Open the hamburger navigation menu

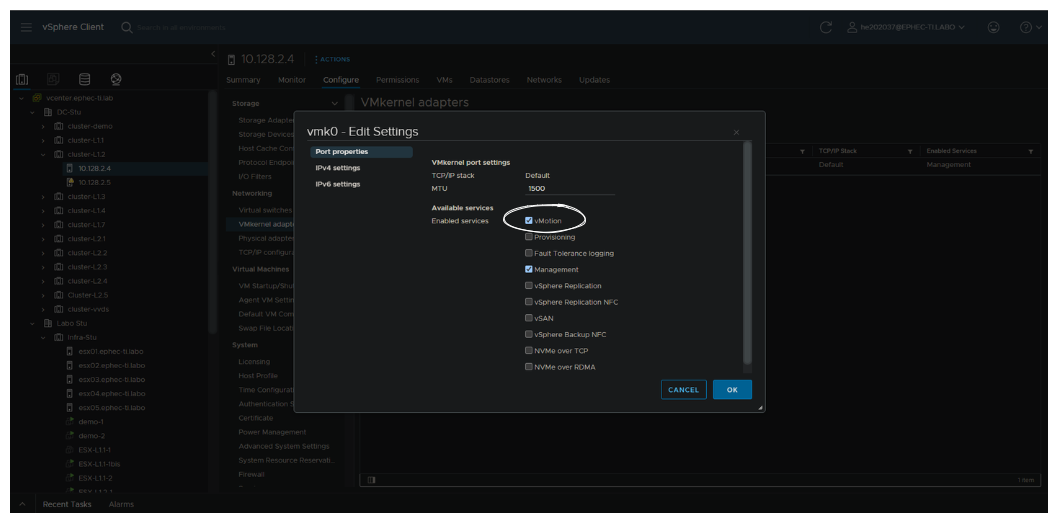[x=26, y=27]
